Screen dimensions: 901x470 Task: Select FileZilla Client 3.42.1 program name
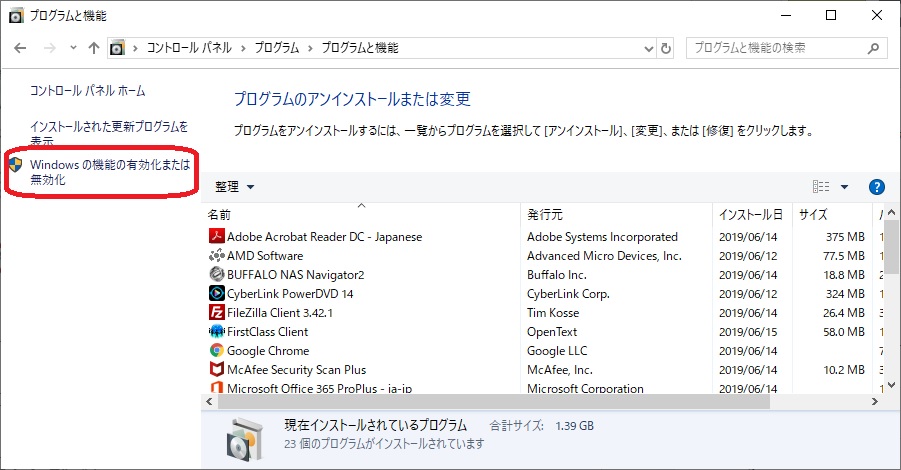[280, 313]
